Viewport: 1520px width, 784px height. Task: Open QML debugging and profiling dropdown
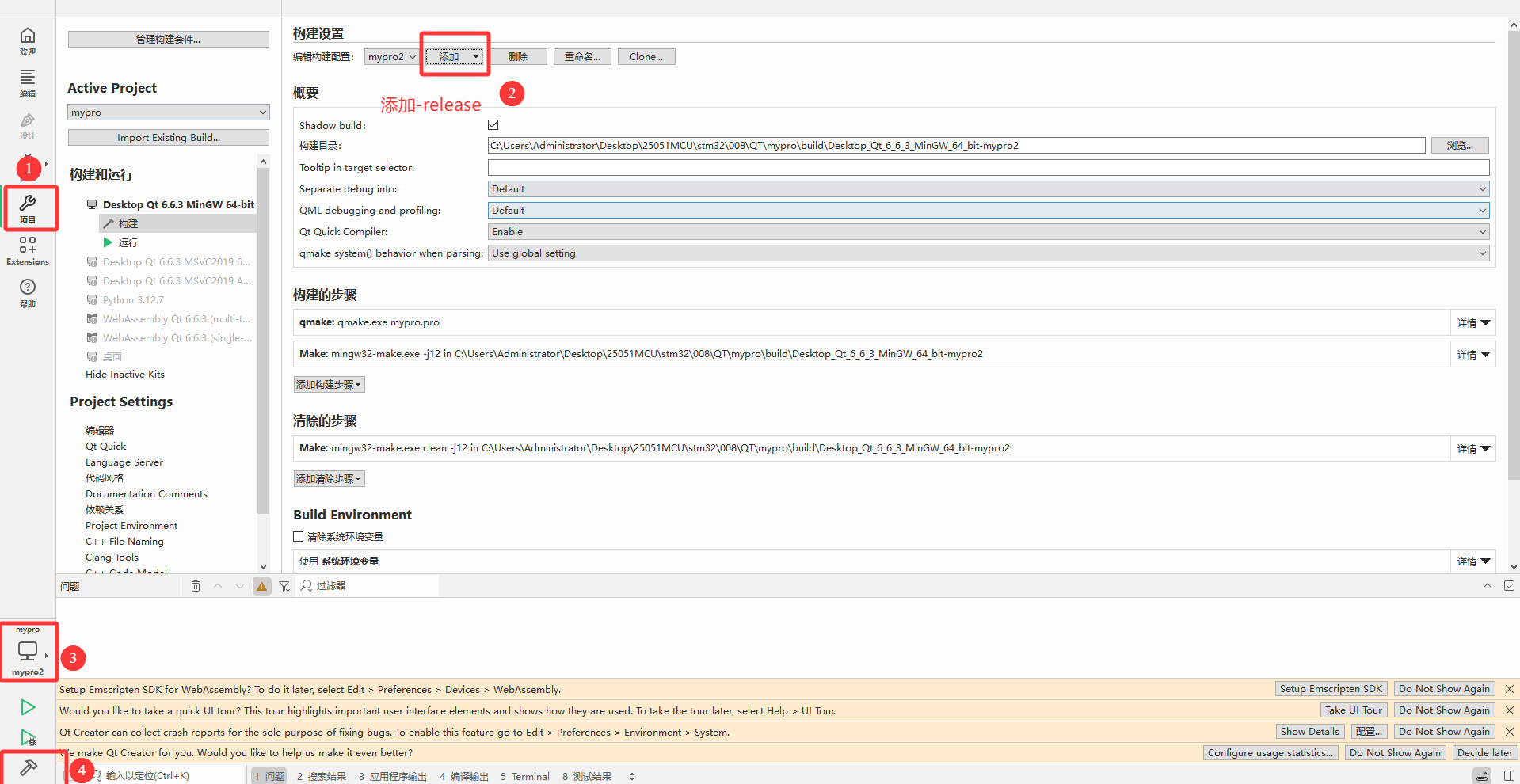pos(989,211)
